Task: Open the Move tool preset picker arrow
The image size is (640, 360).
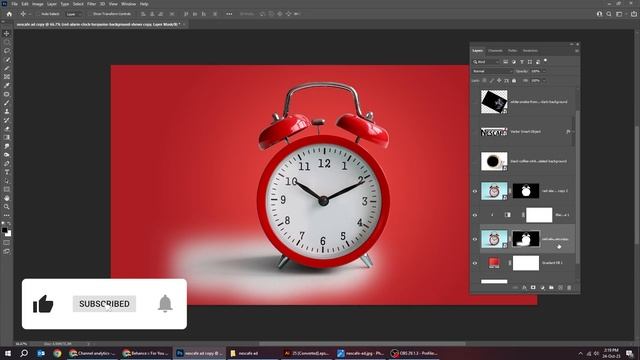Action: pos(29,14)
